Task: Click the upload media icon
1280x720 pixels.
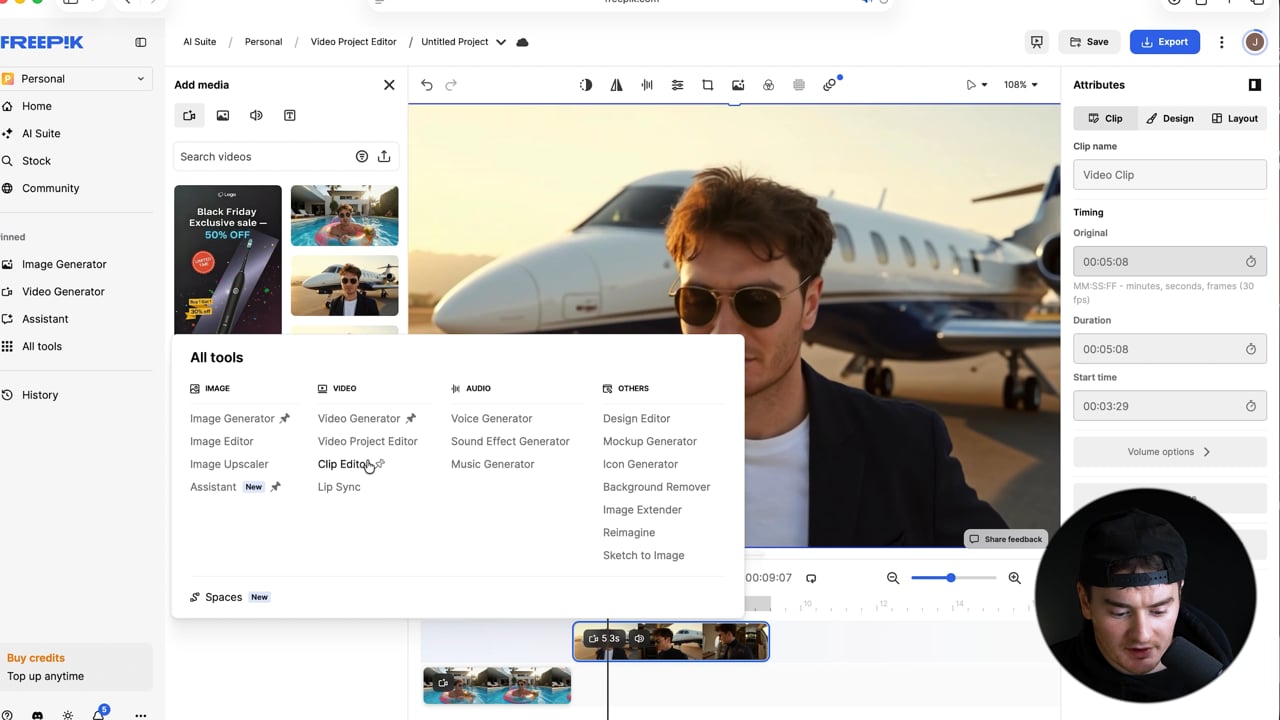Action: [384, 157]
